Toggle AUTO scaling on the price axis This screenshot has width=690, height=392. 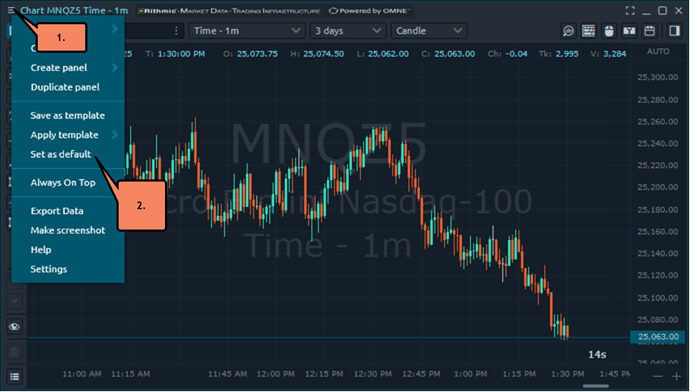point(658,52)
